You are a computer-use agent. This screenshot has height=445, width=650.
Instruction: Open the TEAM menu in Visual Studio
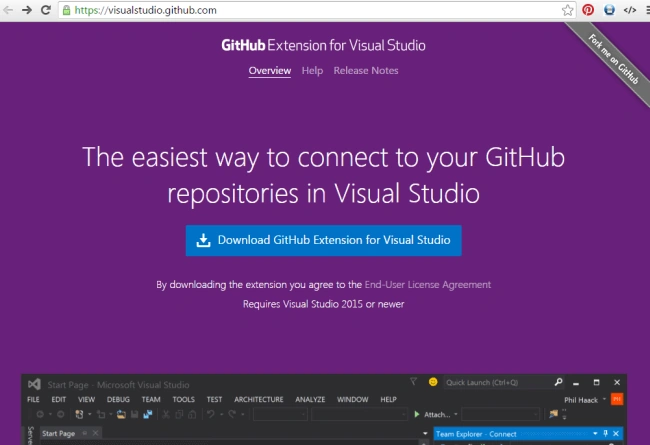pos(151,399)
